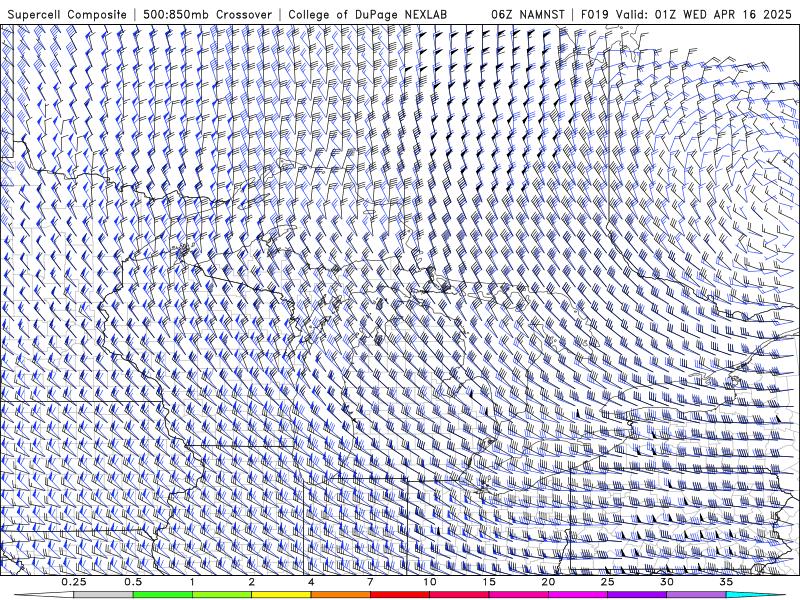
Task: Click the '4' color scale label
Action: click(311, 582)
